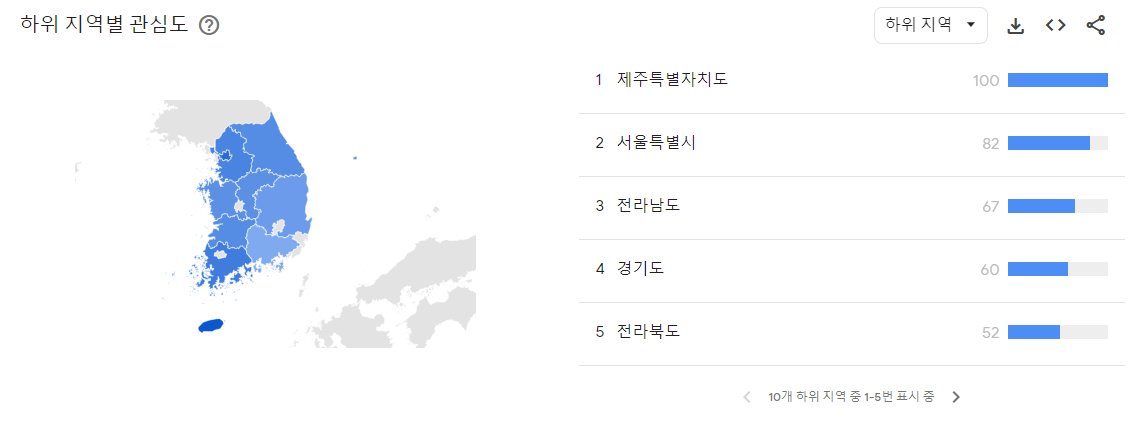Click the share icon
Image resolution: width=1130 pixels, height=427 pixels.
point(1095,26)
